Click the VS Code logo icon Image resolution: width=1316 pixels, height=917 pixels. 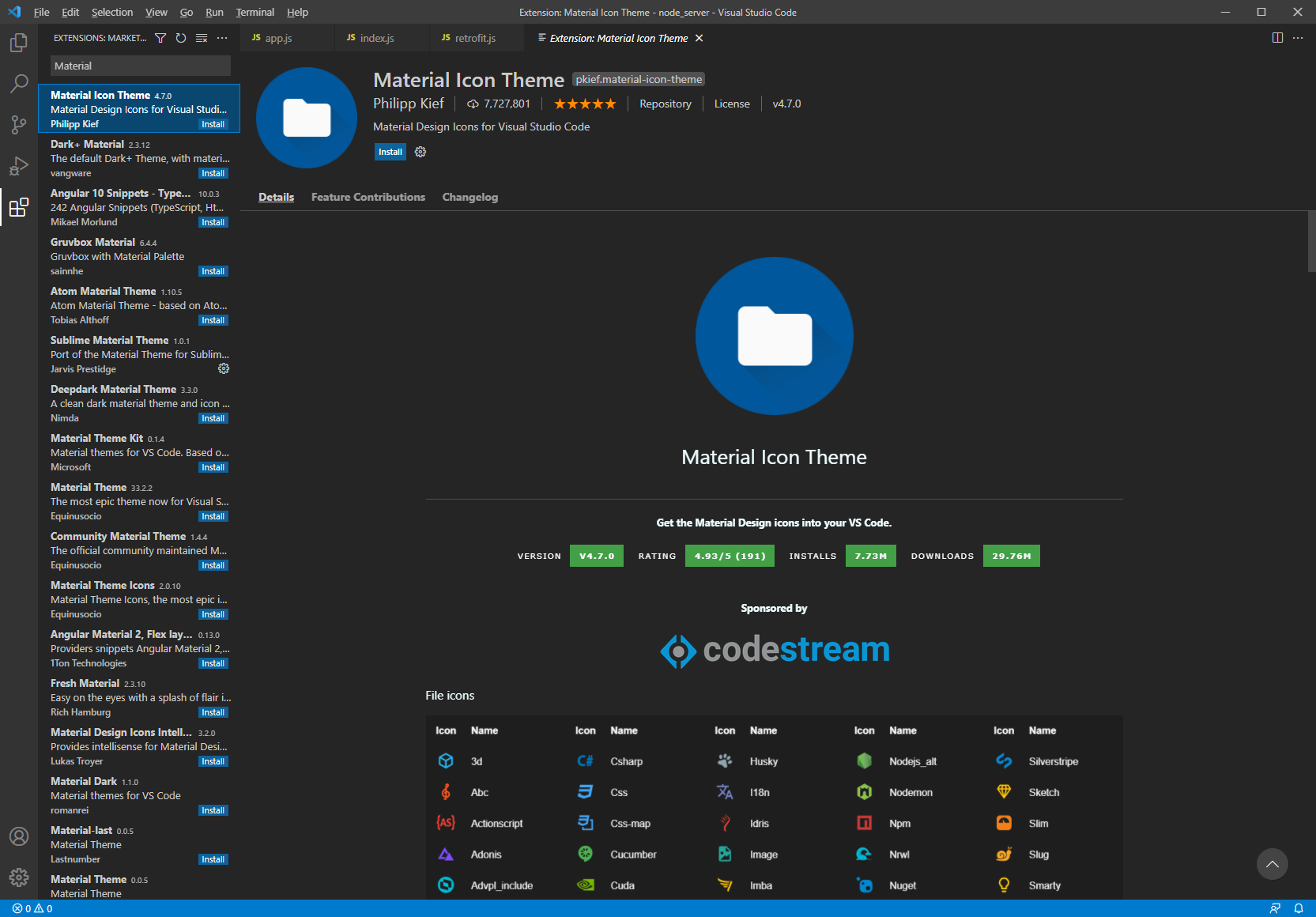pyautogui.click(x=14, y=12)
